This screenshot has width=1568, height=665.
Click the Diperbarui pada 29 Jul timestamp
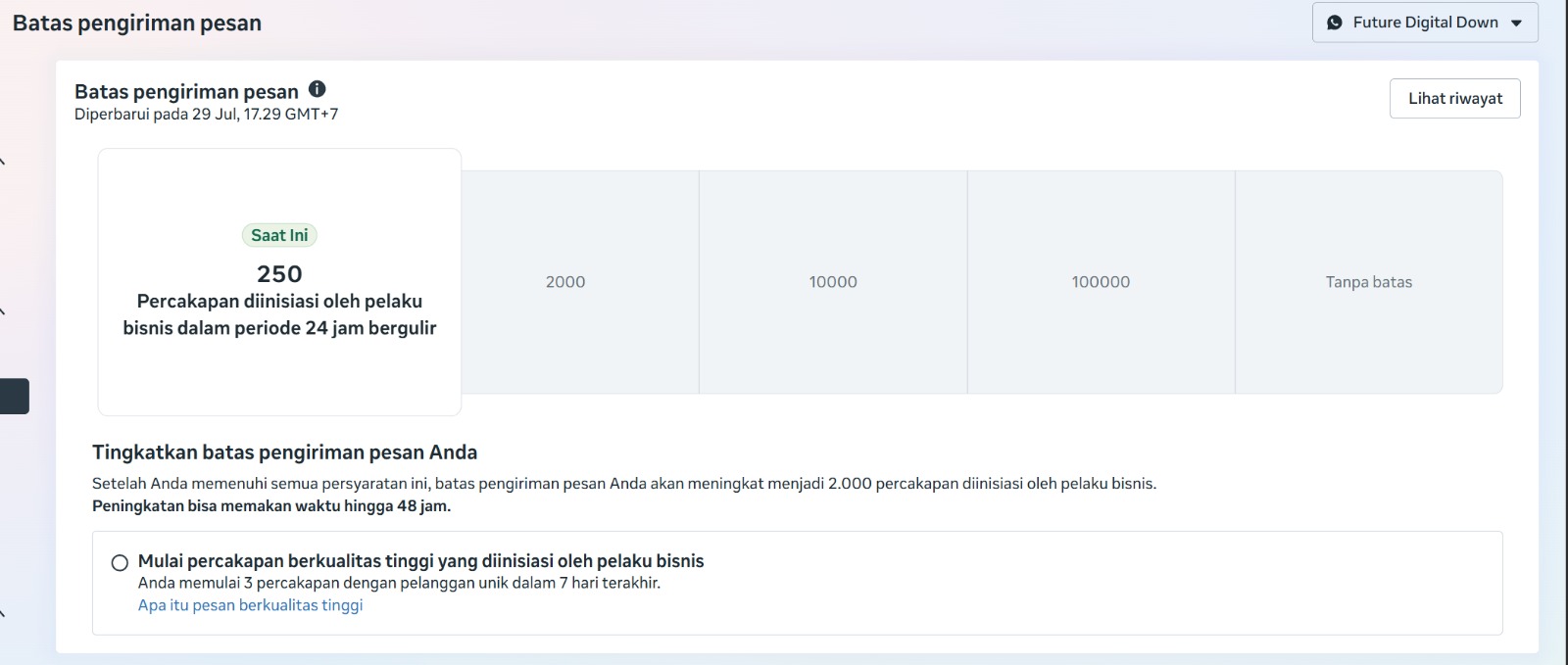(207, 114)
